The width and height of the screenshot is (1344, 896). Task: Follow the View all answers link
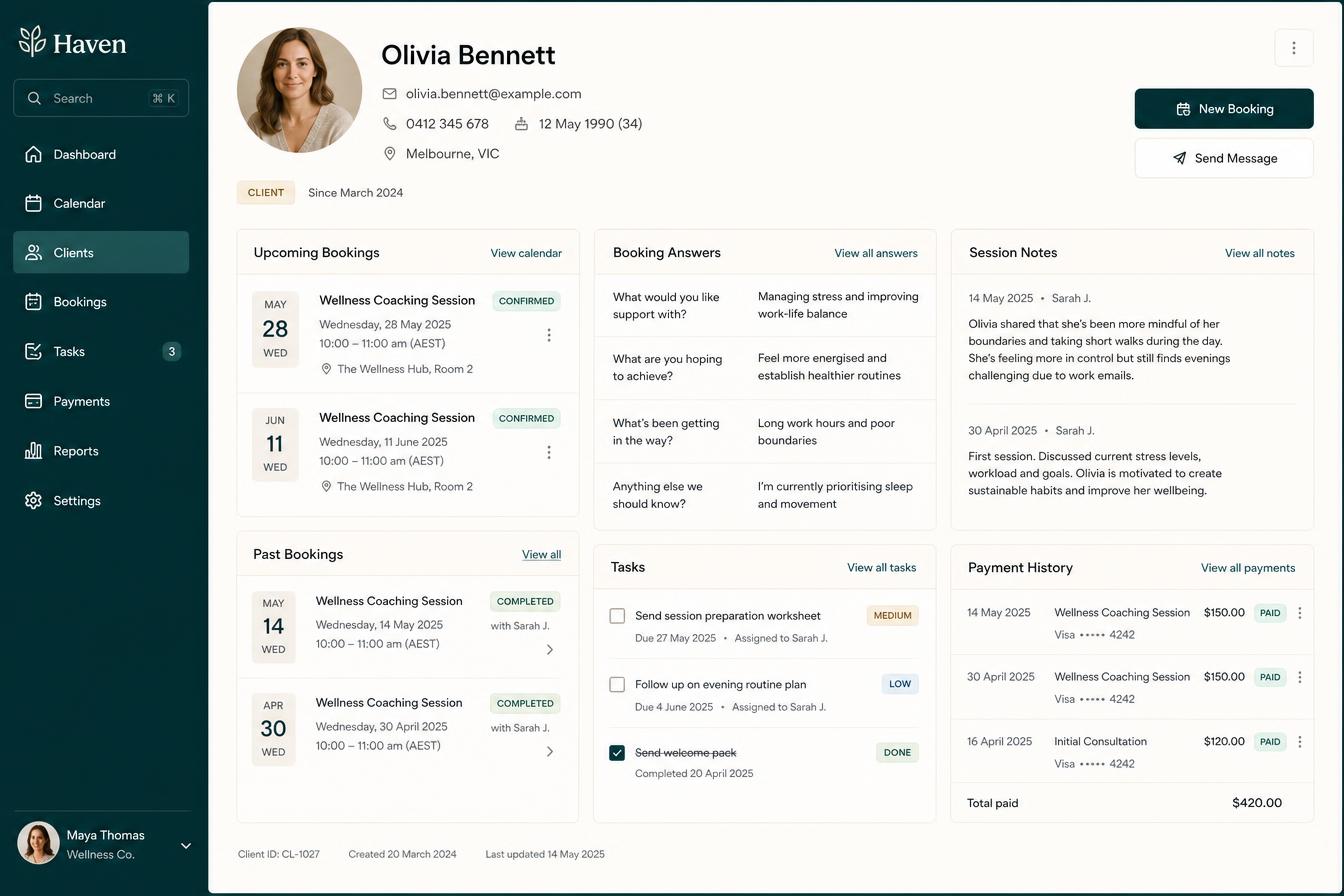(x=876, y=253)
